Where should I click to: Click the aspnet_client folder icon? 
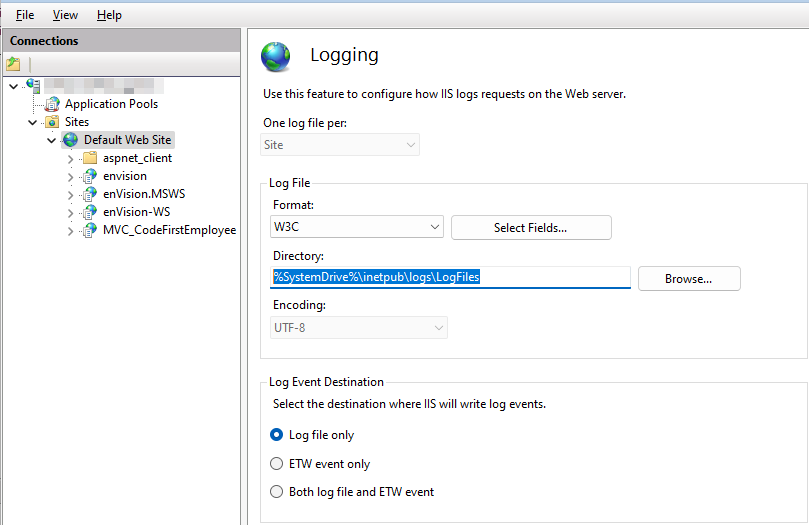tap(90, 158)
